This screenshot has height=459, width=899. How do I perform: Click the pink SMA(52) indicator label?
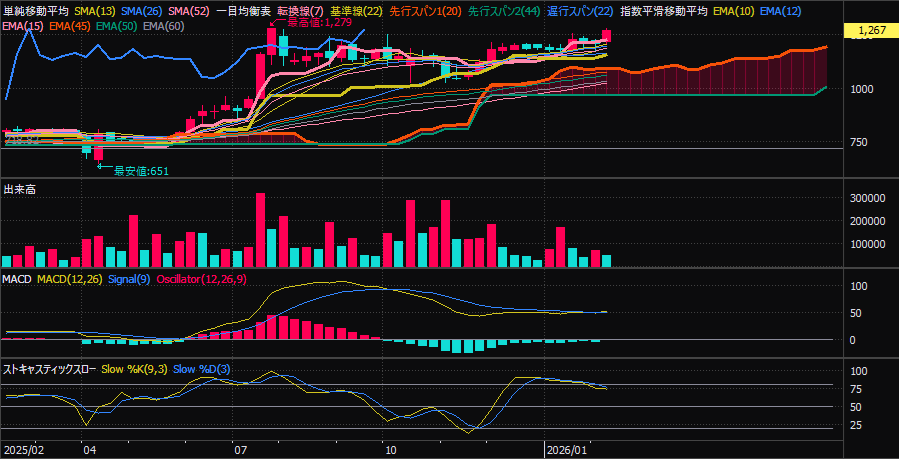click(189, 10)
